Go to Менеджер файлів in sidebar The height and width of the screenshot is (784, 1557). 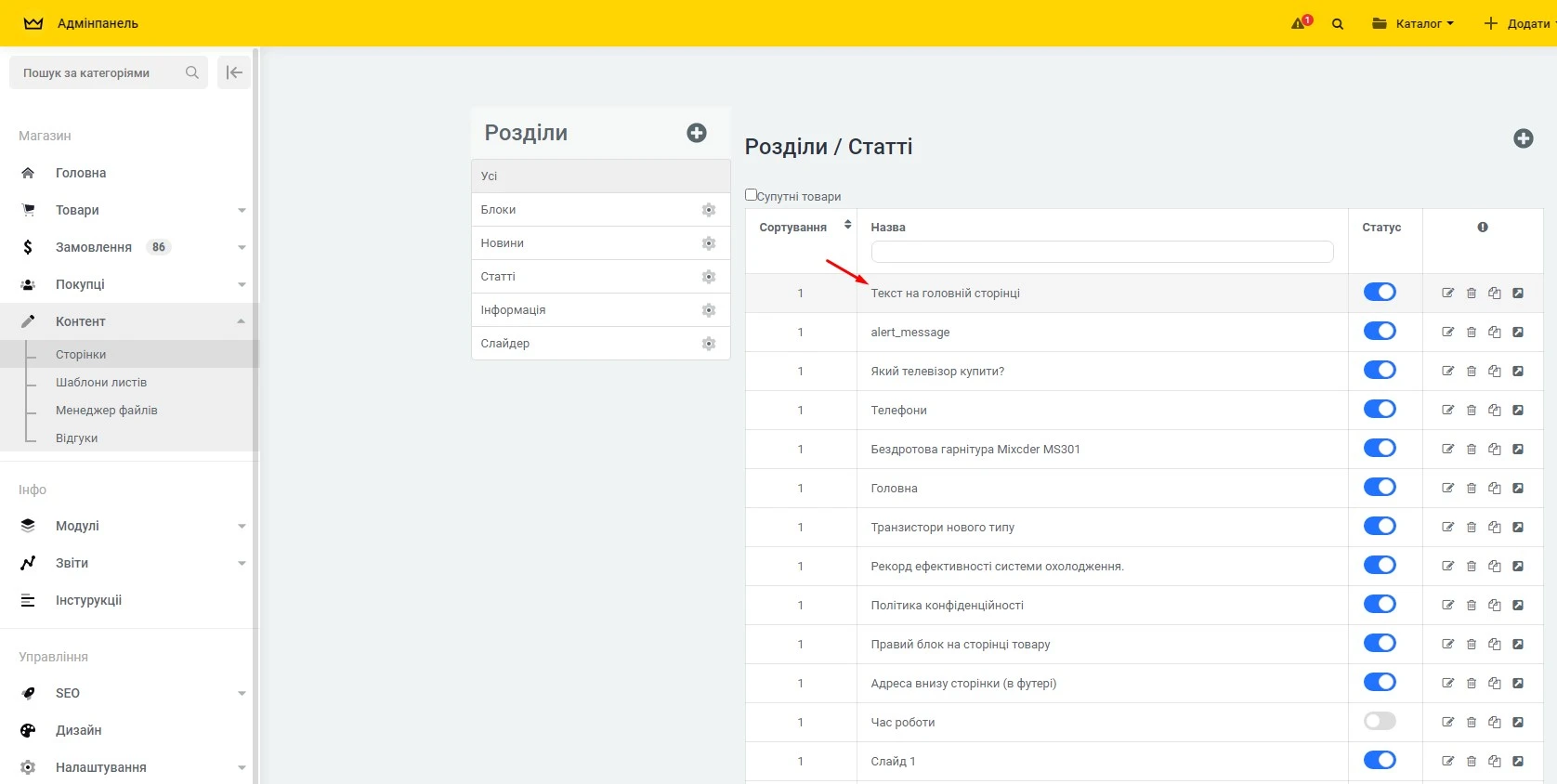(x=106, y=410)
